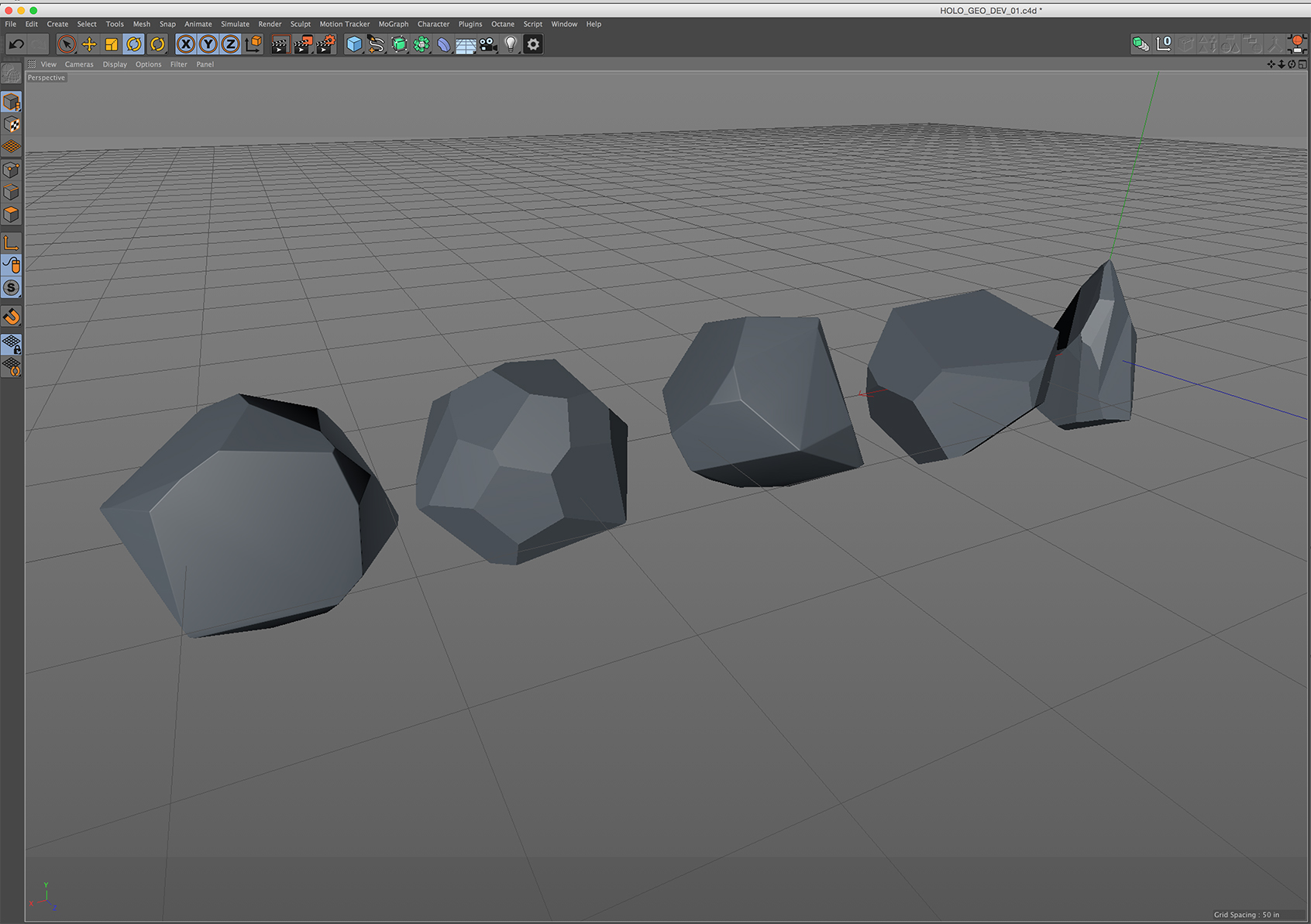Add a Camera object

tap(488, 44)
